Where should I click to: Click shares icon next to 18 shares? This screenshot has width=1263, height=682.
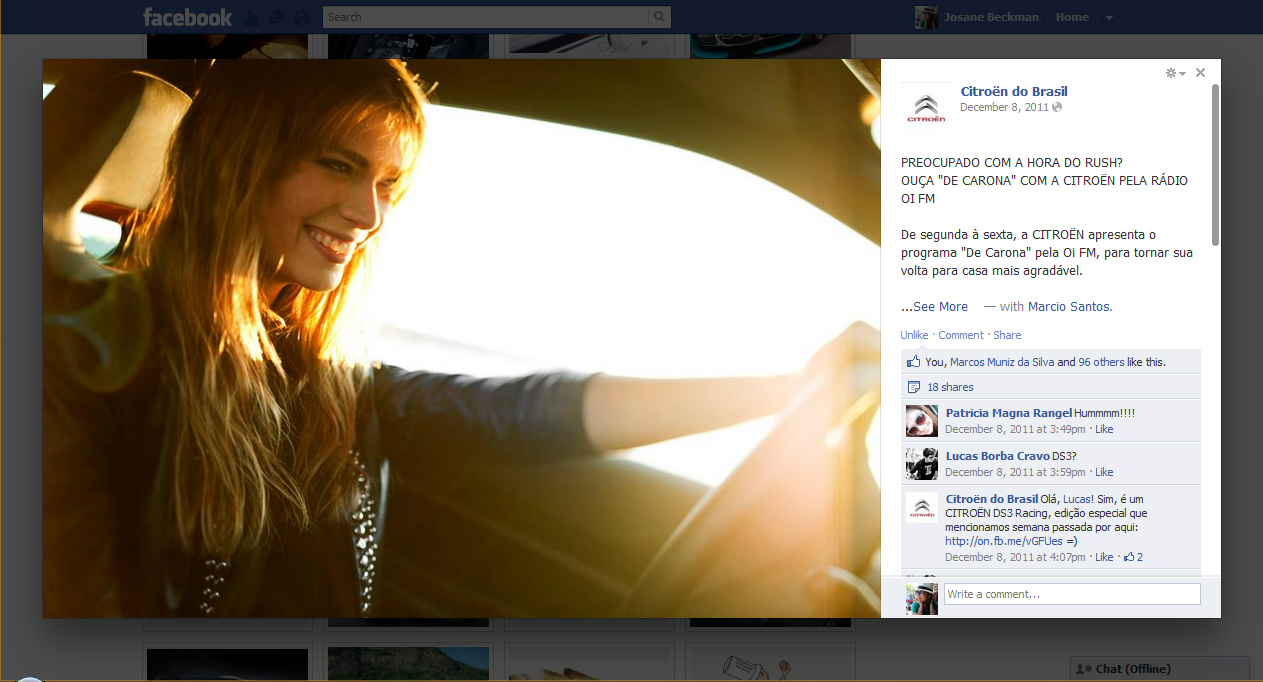click(913, 387)
